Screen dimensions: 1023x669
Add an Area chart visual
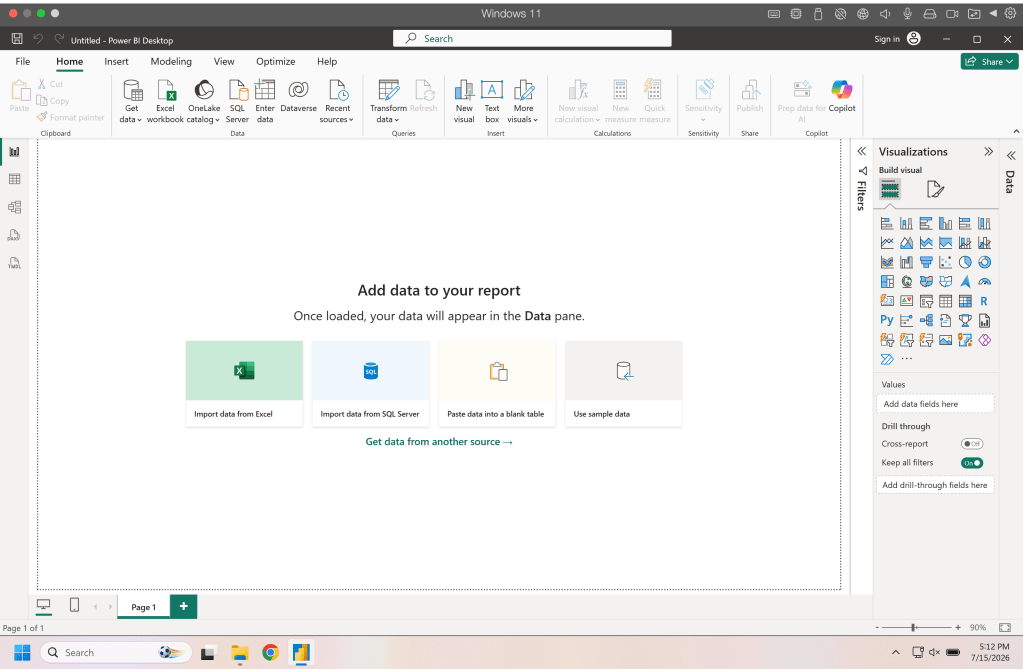pos(906,243)
